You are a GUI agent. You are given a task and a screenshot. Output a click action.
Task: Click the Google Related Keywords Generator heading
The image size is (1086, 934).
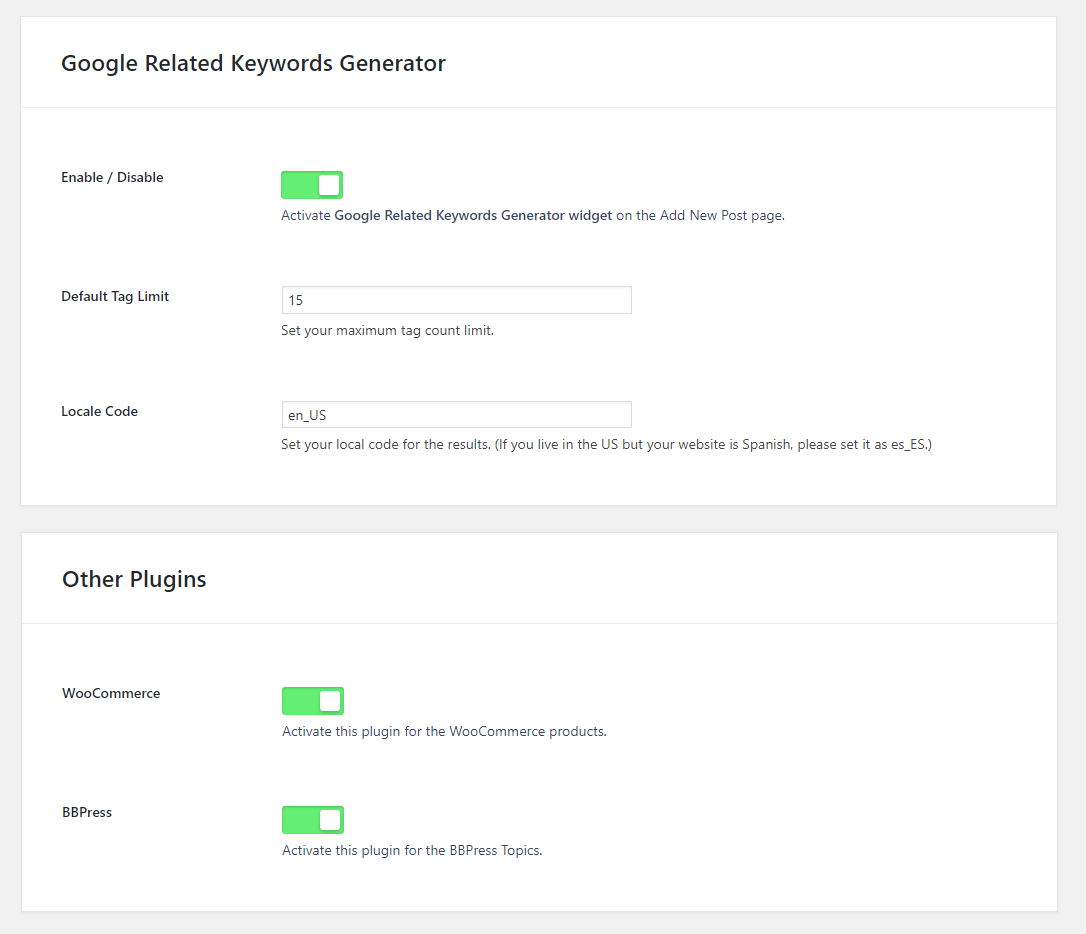pyautogui.click(x=253, y=63)
